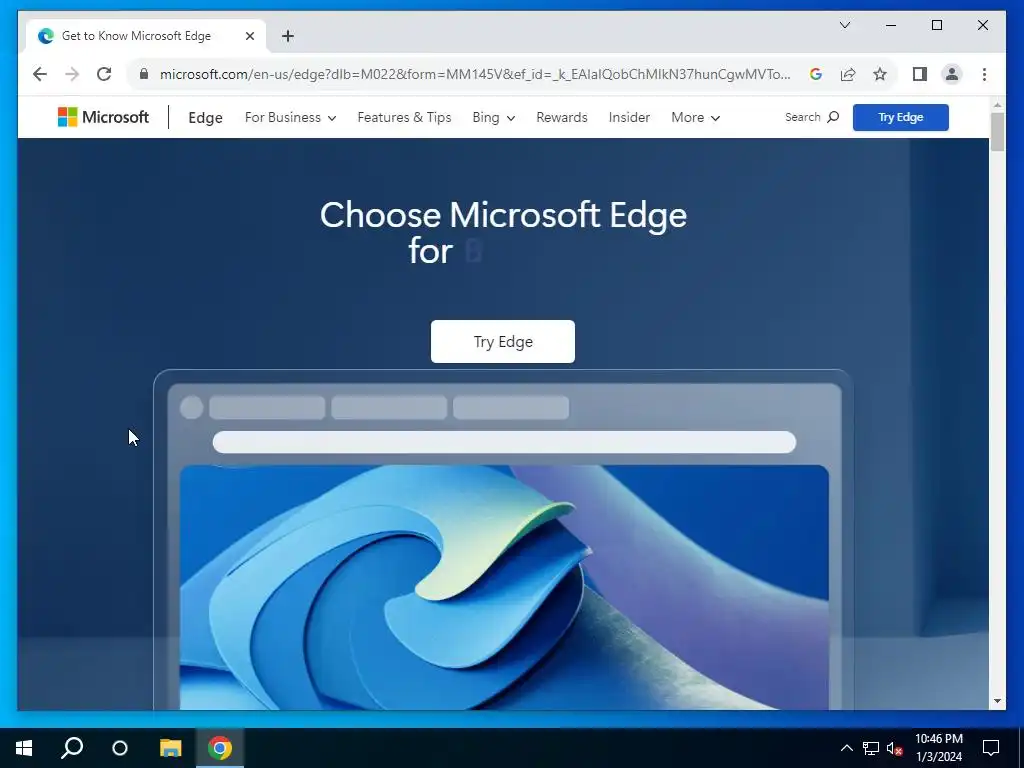Open the Chrome side panel icon
The width and height of the screenshot is (1024, 768).
coord(920,74)
